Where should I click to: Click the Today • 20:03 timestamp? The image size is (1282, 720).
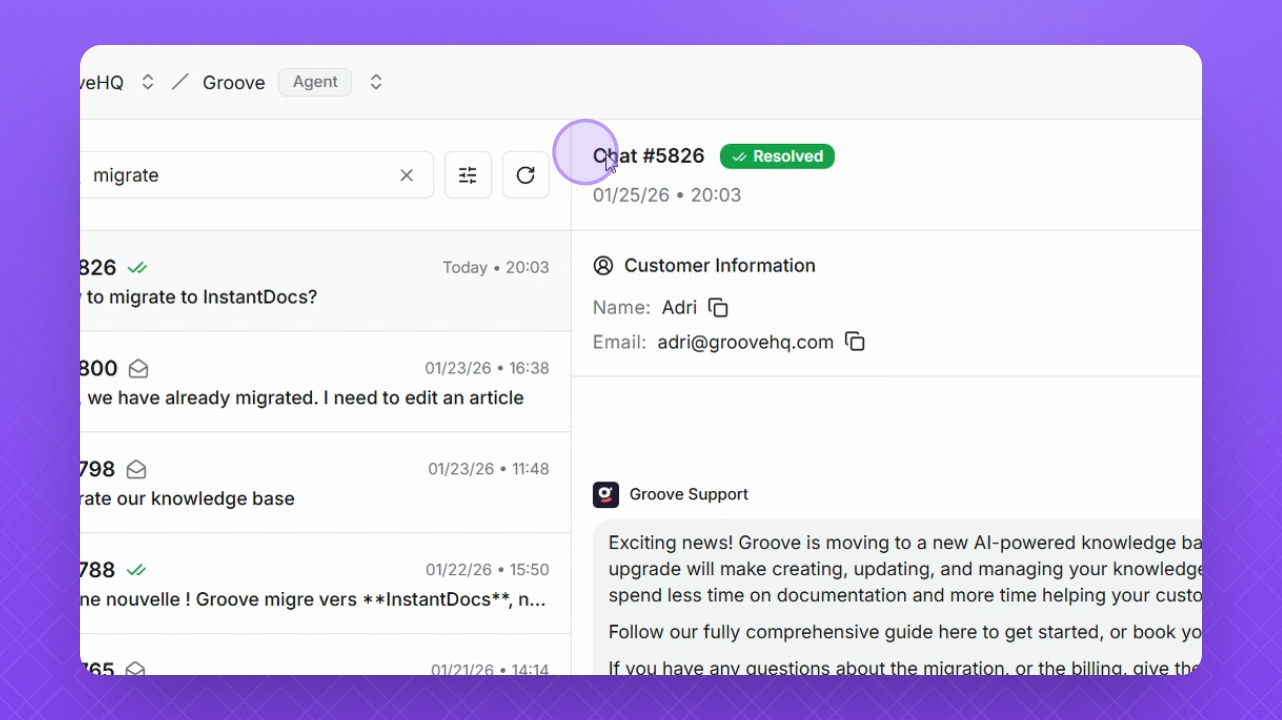496,268
